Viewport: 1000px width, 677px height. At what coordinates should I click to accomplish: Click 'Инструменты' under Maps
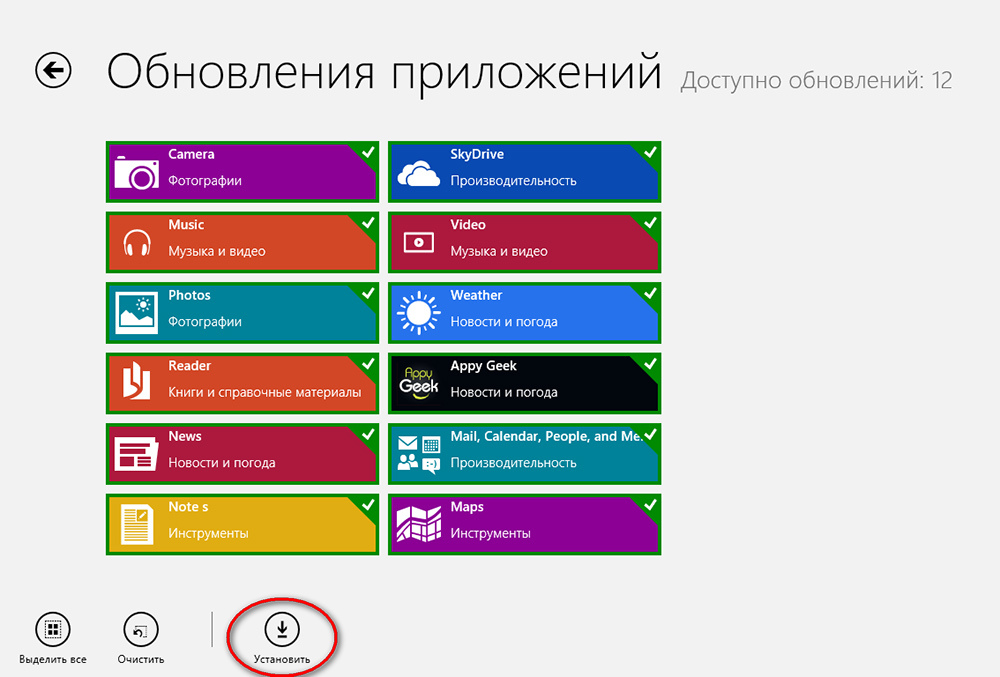pyautogui.click(x=490, y=534)
